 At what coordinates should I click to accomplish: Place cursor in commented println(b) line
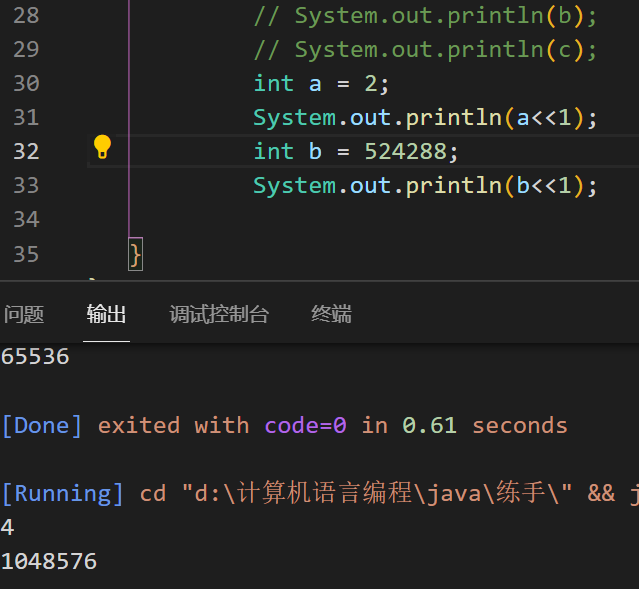[x=424, y=16]
